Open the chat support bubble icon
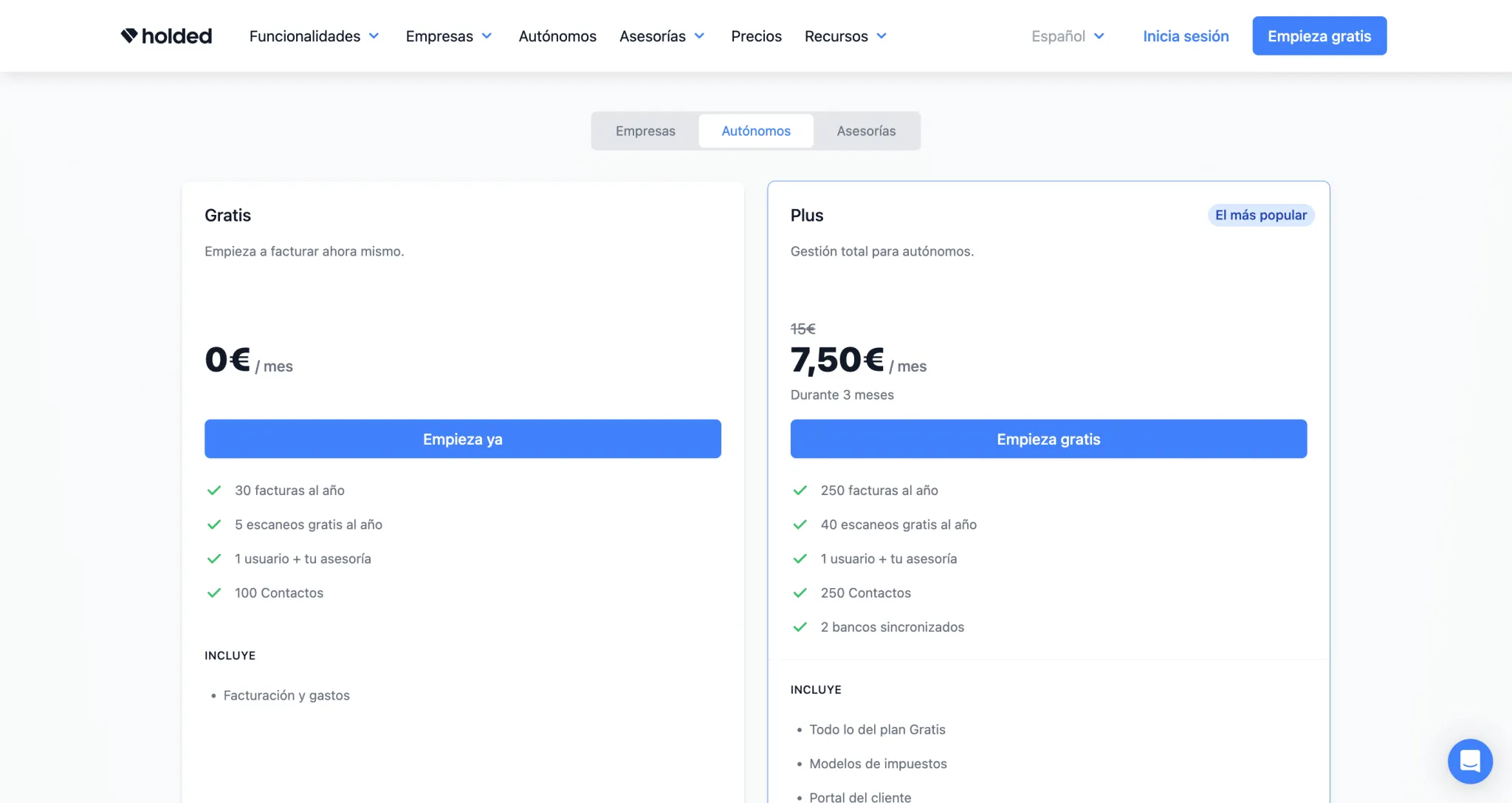This screenshot has height=803, width=1512. pos(1470,761)
